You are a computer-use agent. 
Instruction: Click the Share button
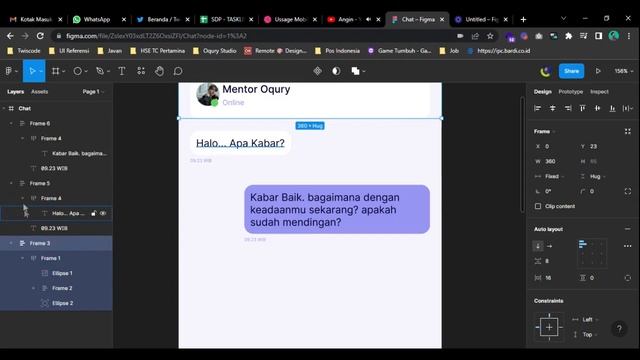tap(571, 71)
